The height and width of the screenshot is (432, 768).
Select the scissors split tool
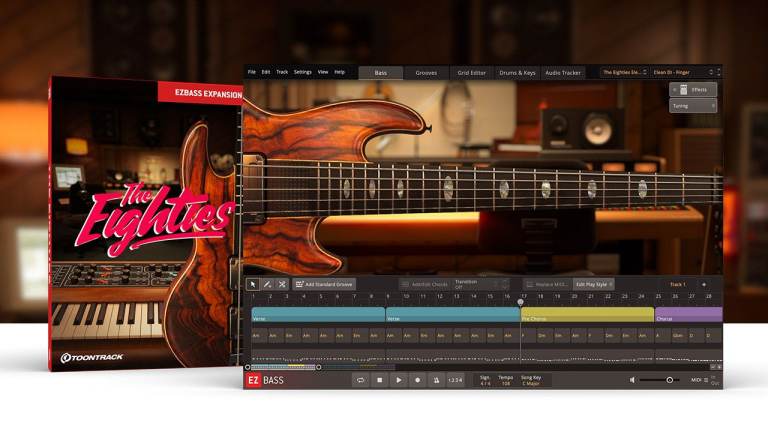pyautogui.click(x=281, y=284)
